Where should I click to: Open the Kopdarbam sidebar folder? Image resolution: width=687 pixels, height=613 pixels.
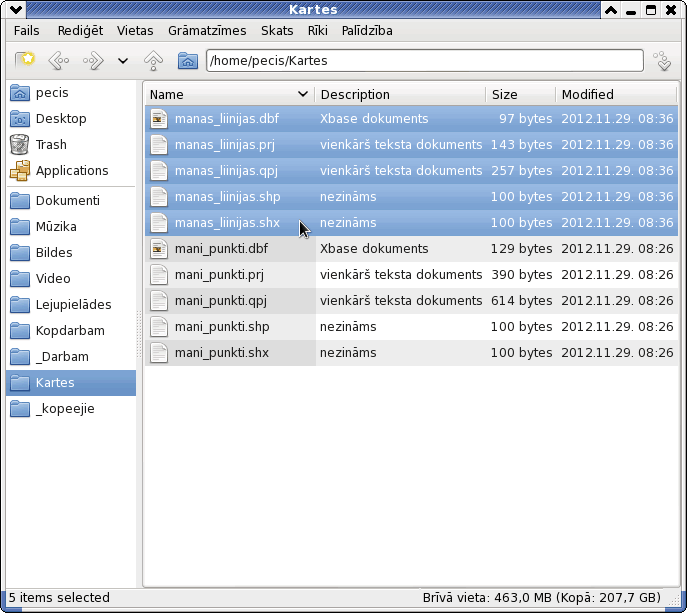71,331
